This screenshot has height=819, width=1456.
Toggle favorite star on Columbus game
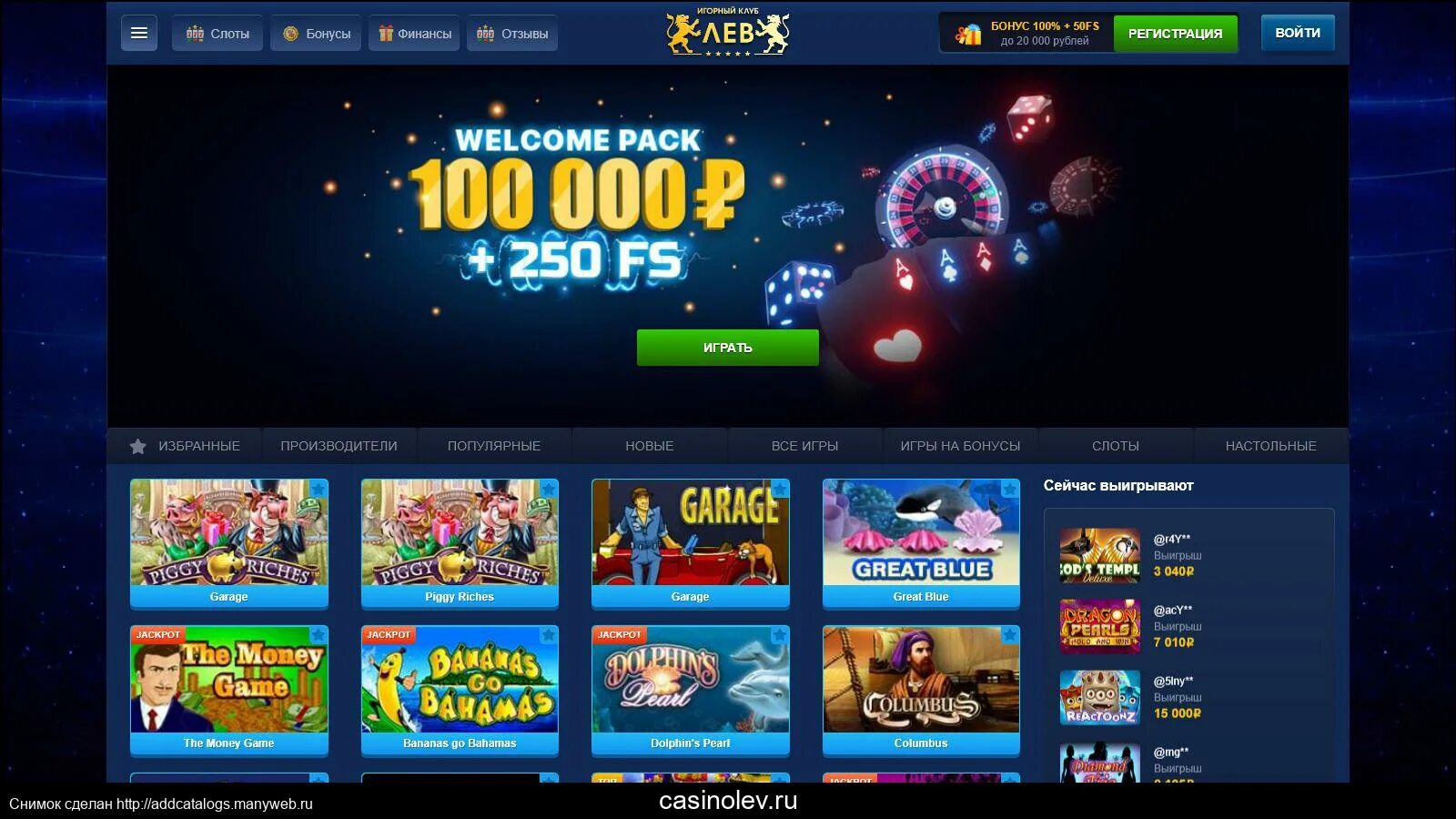tap(1009, 635)
